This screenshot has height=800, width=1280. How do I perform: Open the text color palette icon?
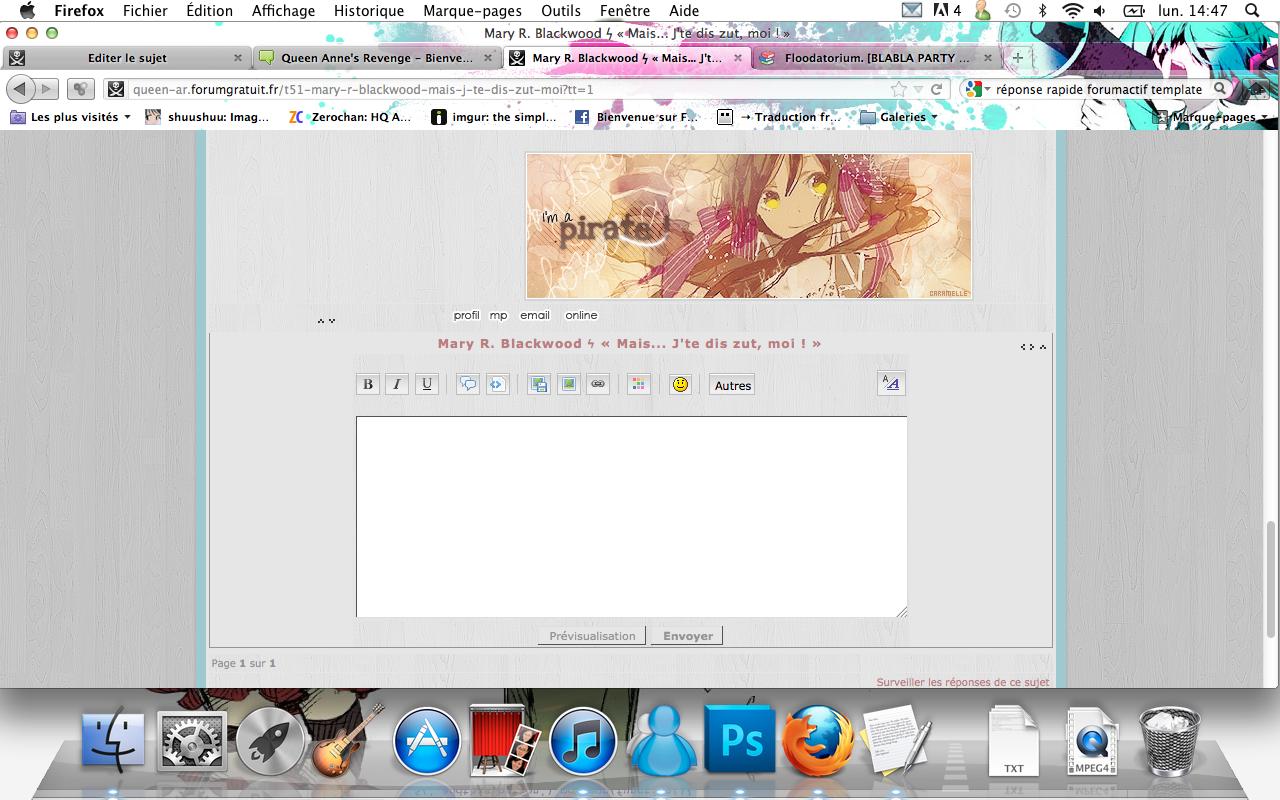(x=639, y=384)
